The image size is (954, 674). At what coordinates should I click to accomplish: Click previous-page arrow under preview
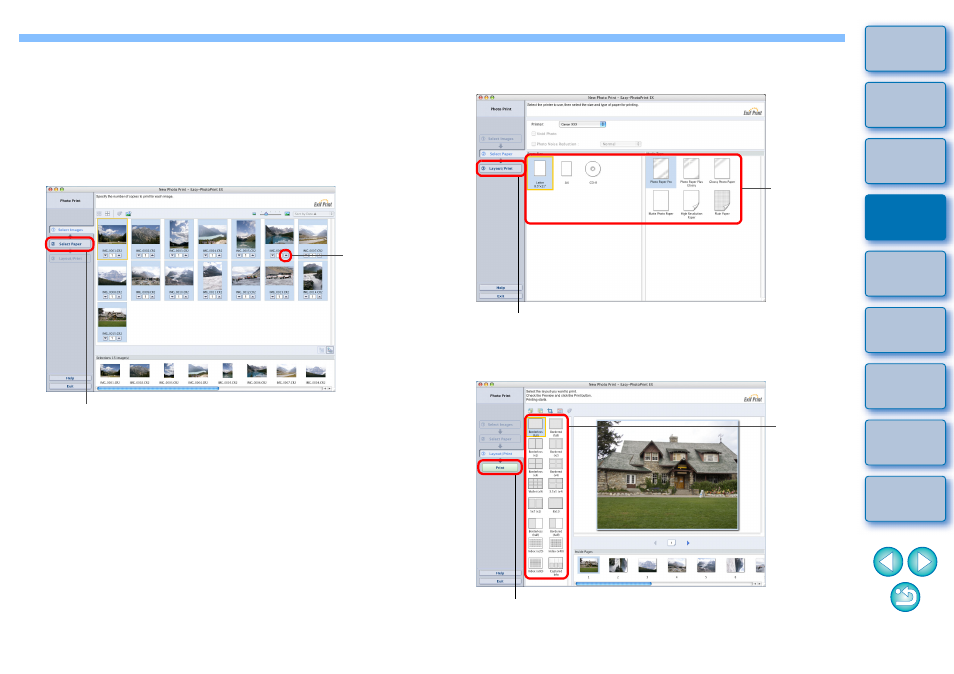pyautogui.click(x=655, y=543)
